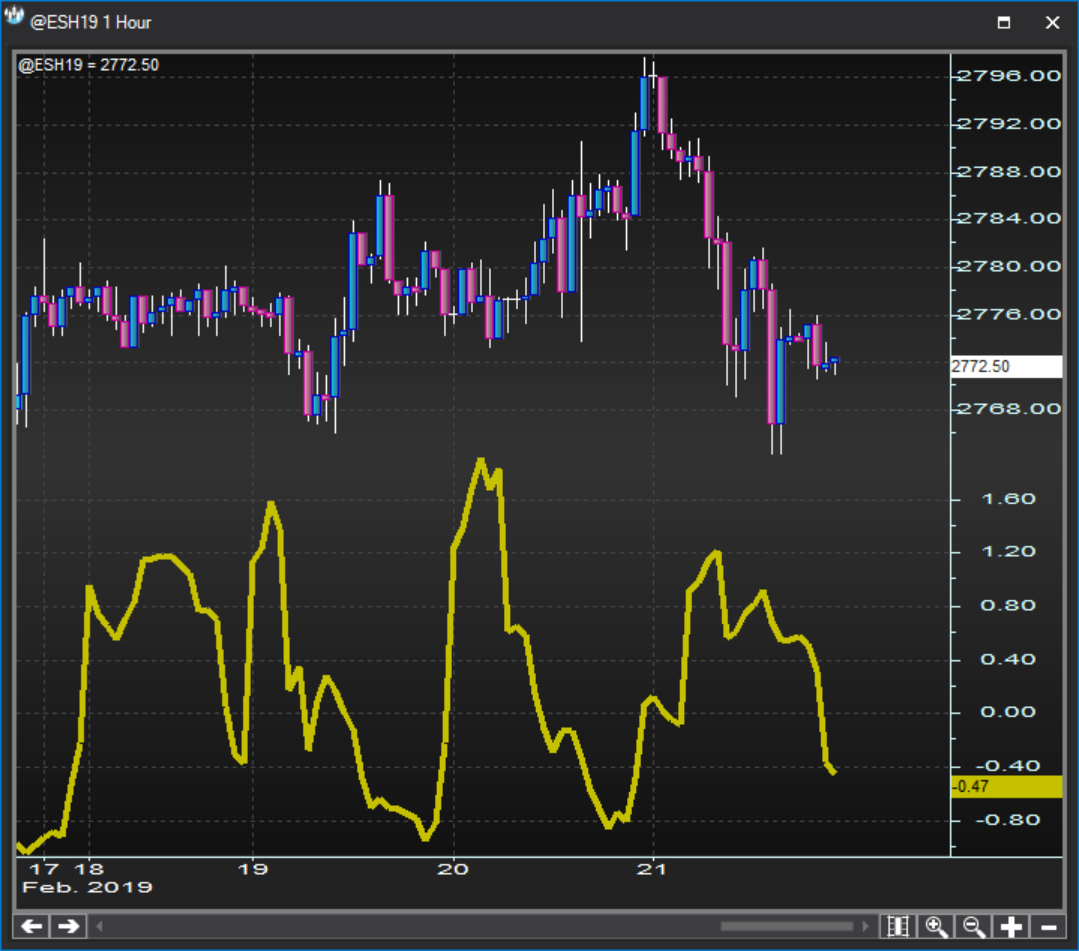Viewport: 1079px width, 951px height.
Task: Click the '@ESH19 1 Hour' window title
Action: (x=90, y=23)
